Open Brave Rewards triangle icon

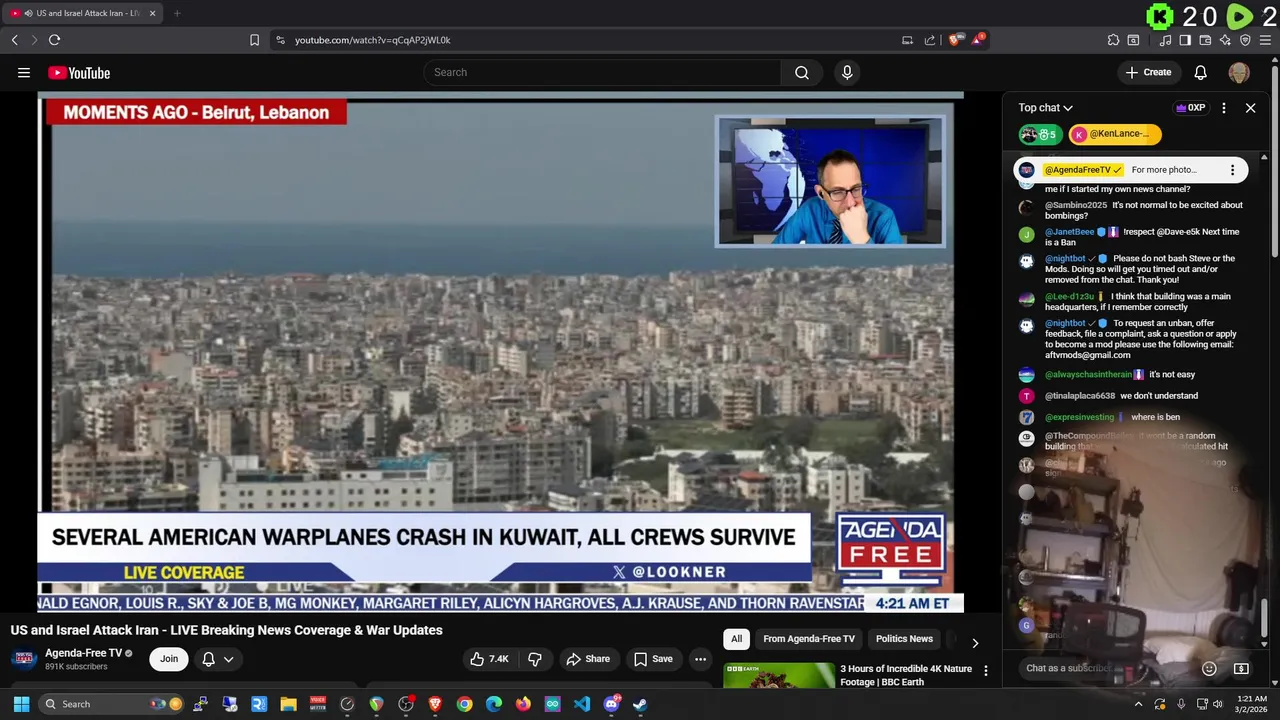pyautogui.click(x=980, y=39)
